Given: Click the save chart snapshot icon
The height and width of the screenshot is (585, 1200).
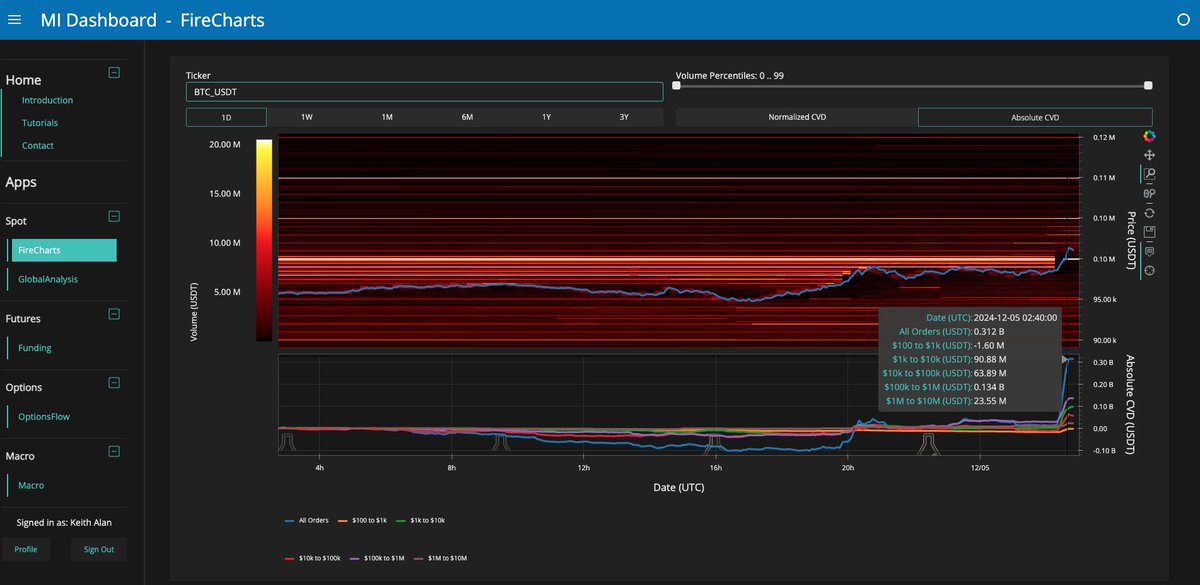Looking at the screenshot, I should point(1149,232).
